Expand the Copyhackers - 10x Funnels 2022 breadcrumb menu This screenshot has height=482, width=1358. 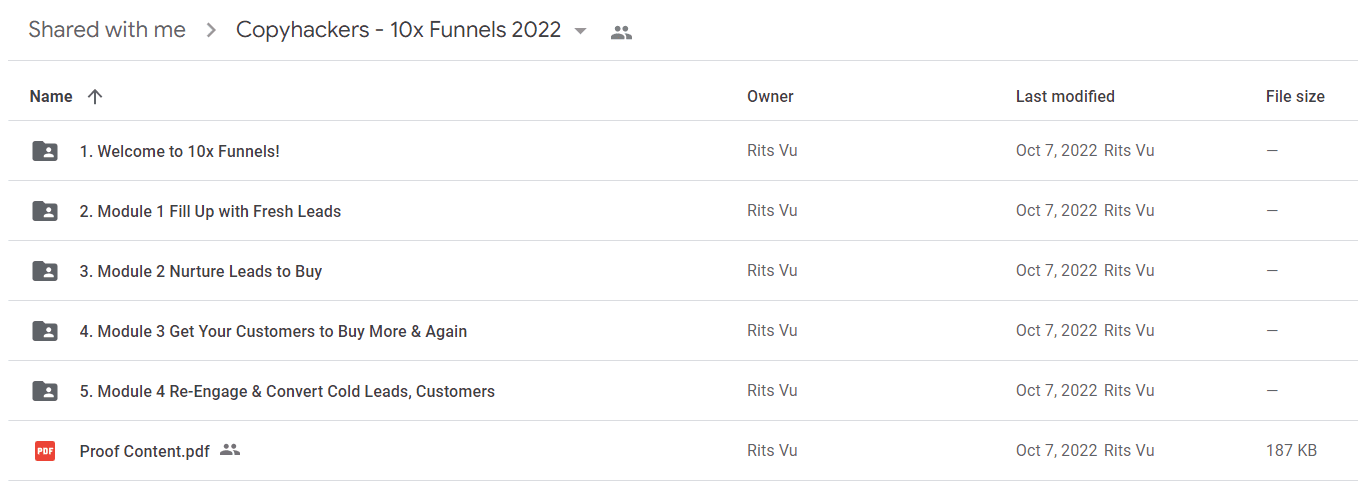click(x=411, y=30)
